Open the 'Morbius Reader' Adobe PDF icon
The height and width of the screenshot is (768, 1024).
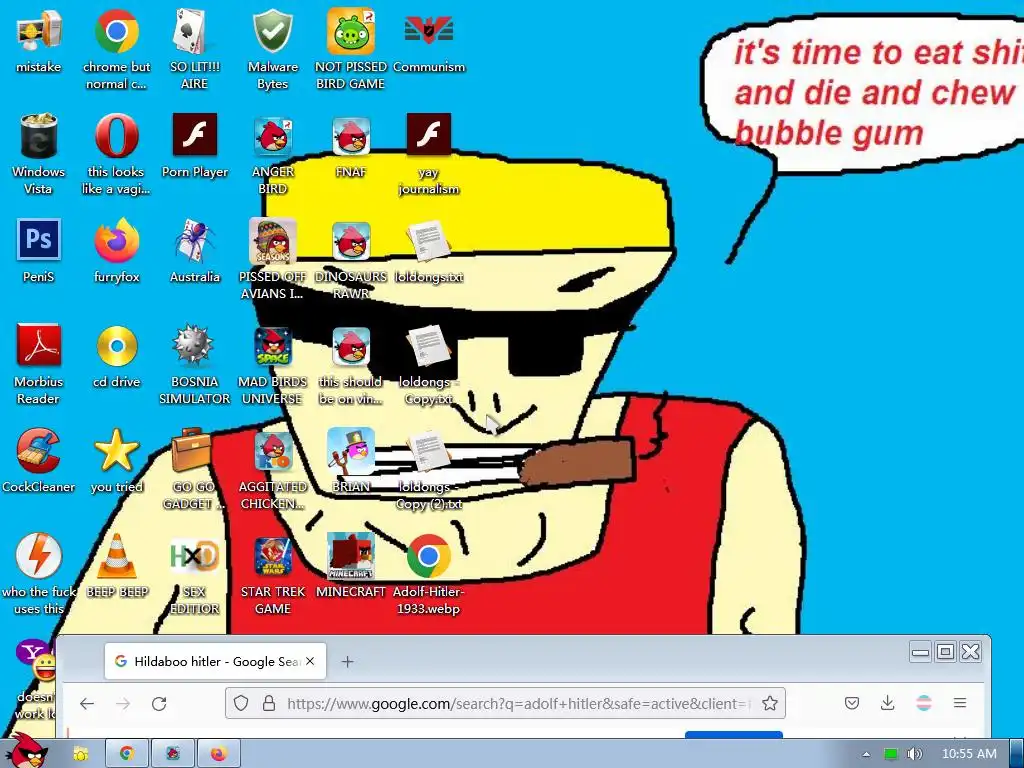[x=39, y=345]
